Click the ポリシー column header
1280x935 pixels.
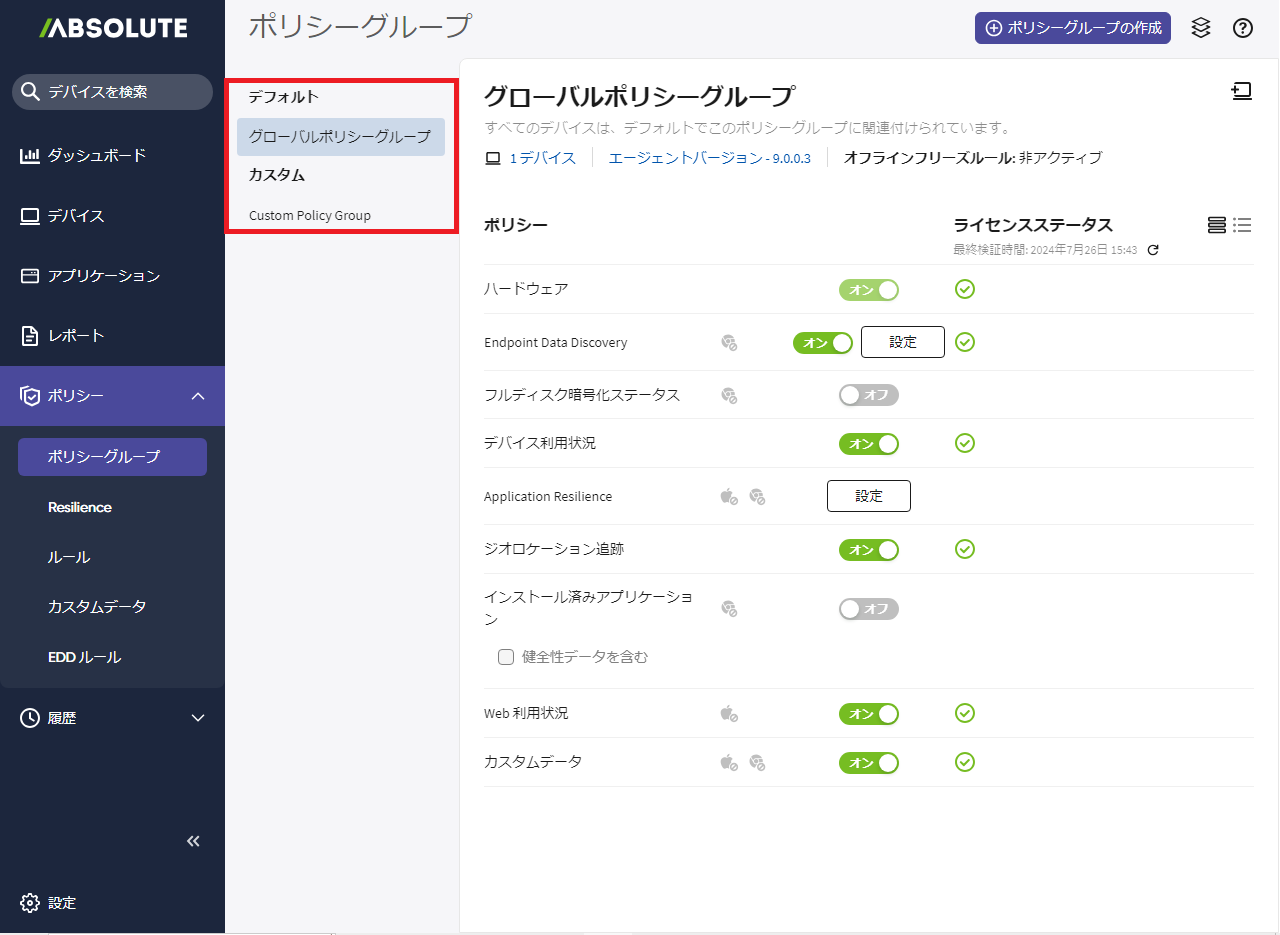click(x=516, y=225)
